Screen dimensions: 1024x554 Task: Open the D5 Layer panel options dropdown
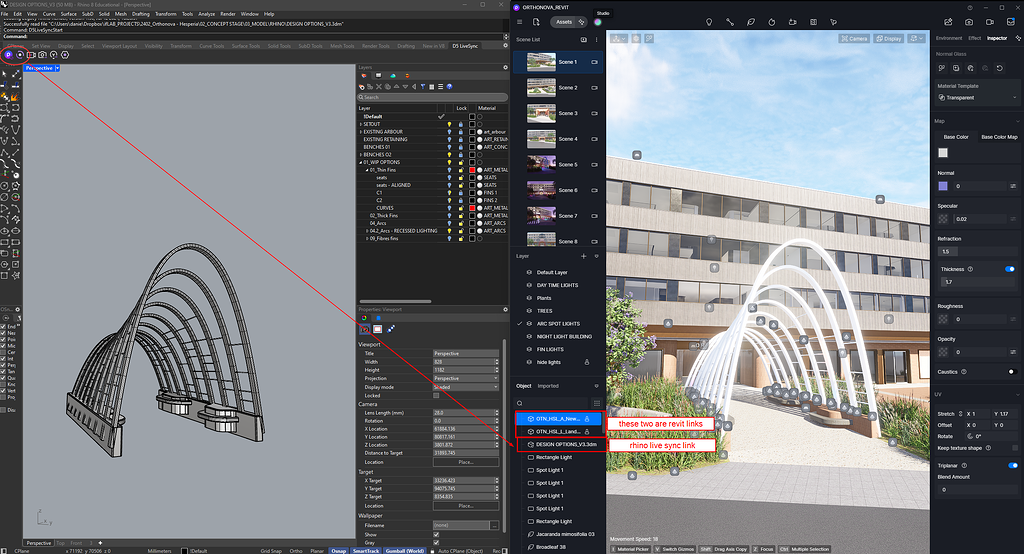(x=596, y=256)
